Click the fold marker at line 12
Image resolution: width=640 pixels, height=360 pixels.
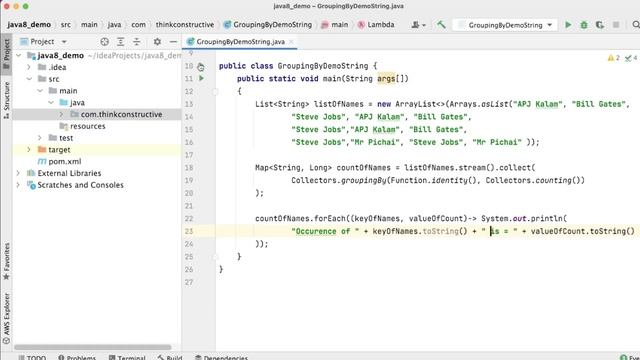tap(215, 91)
